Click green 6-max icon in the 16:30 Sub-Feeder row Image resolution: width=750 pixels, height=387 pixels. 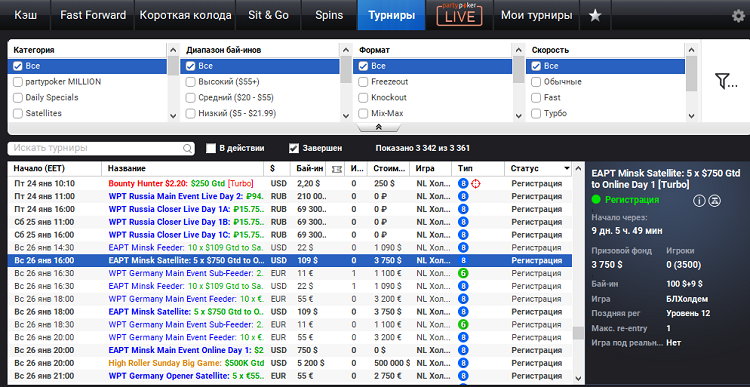pos(463,273)
